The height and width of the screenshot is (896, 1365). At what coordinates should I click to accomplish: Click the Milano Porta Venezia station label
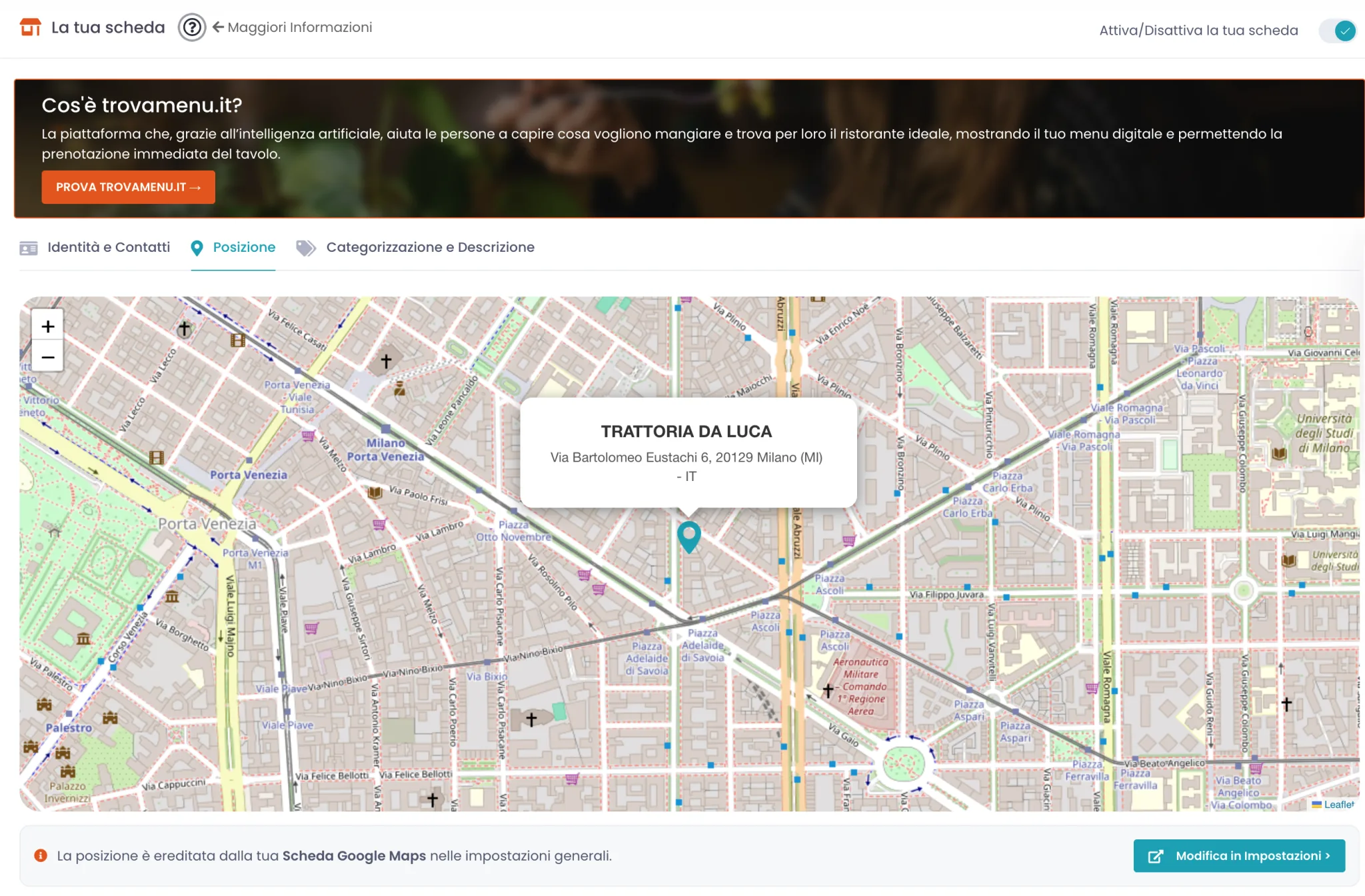[x=385, y=450]
